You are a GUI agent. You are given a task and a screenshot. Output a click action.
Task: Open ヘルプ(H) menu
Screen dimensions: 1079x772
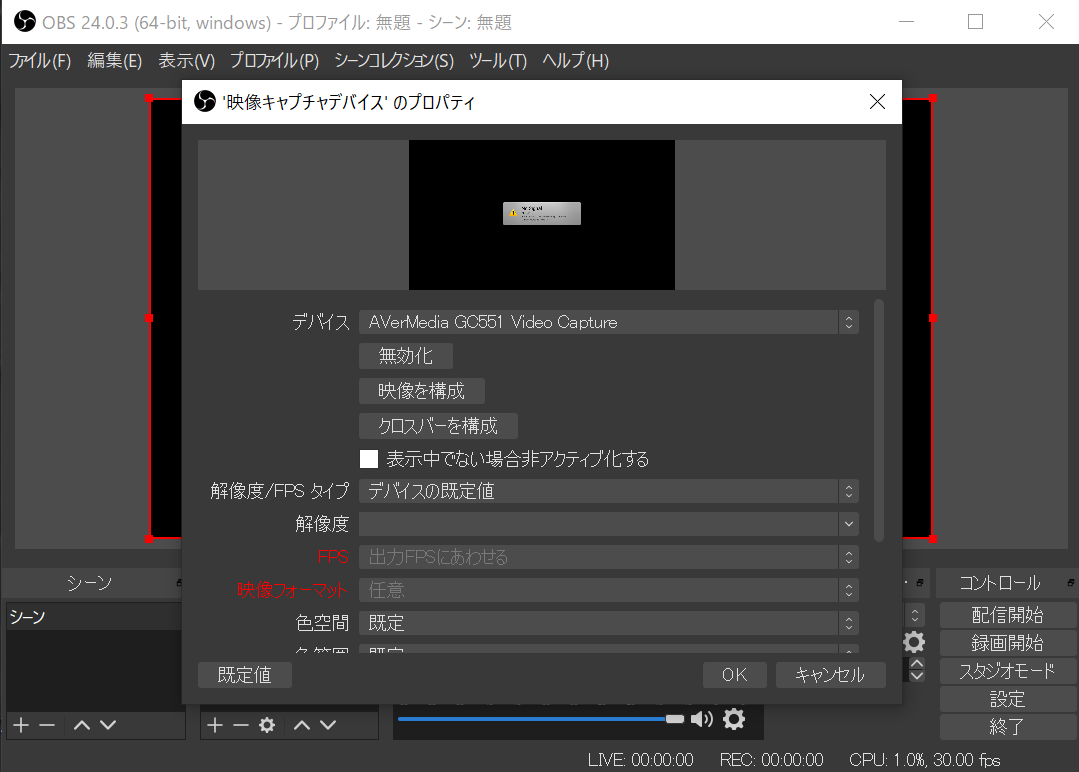tap(575, 61)
